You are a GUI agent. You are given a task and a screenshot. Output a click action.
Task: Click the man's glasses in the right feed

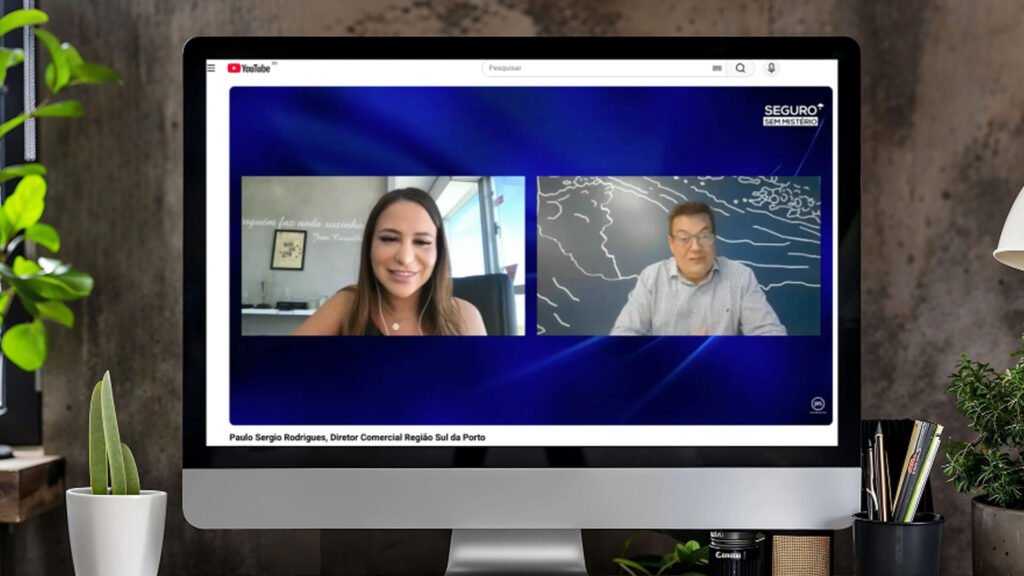[x=692, y=239]
